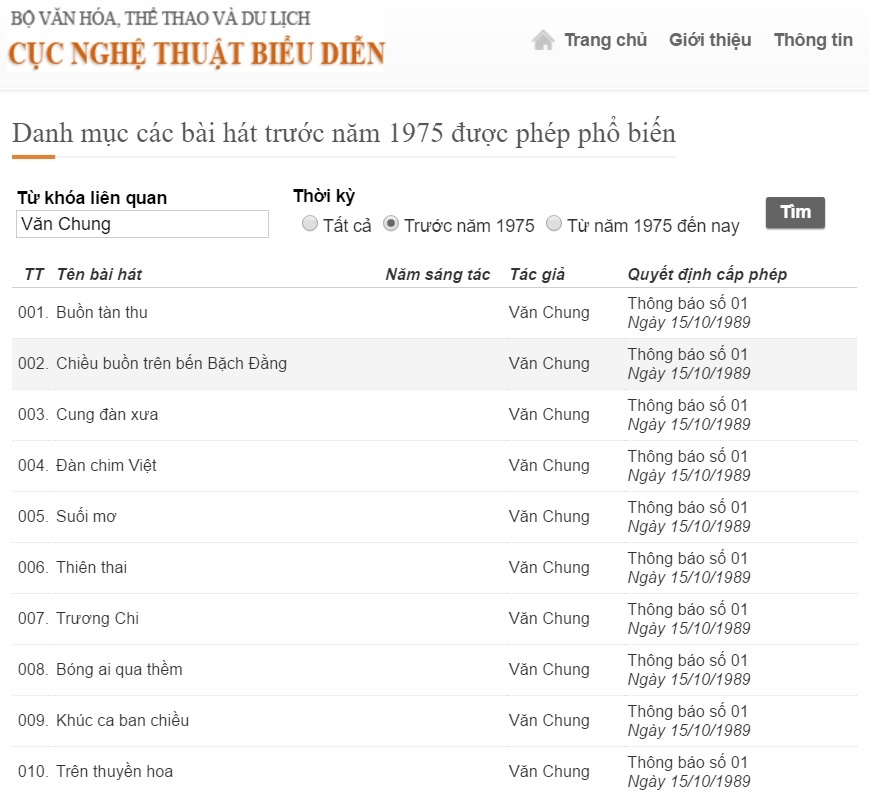Sort by the Tên bài hát column header
This screenshot has height=792, width=884.
pyautogui.click(x=102, y=273)
